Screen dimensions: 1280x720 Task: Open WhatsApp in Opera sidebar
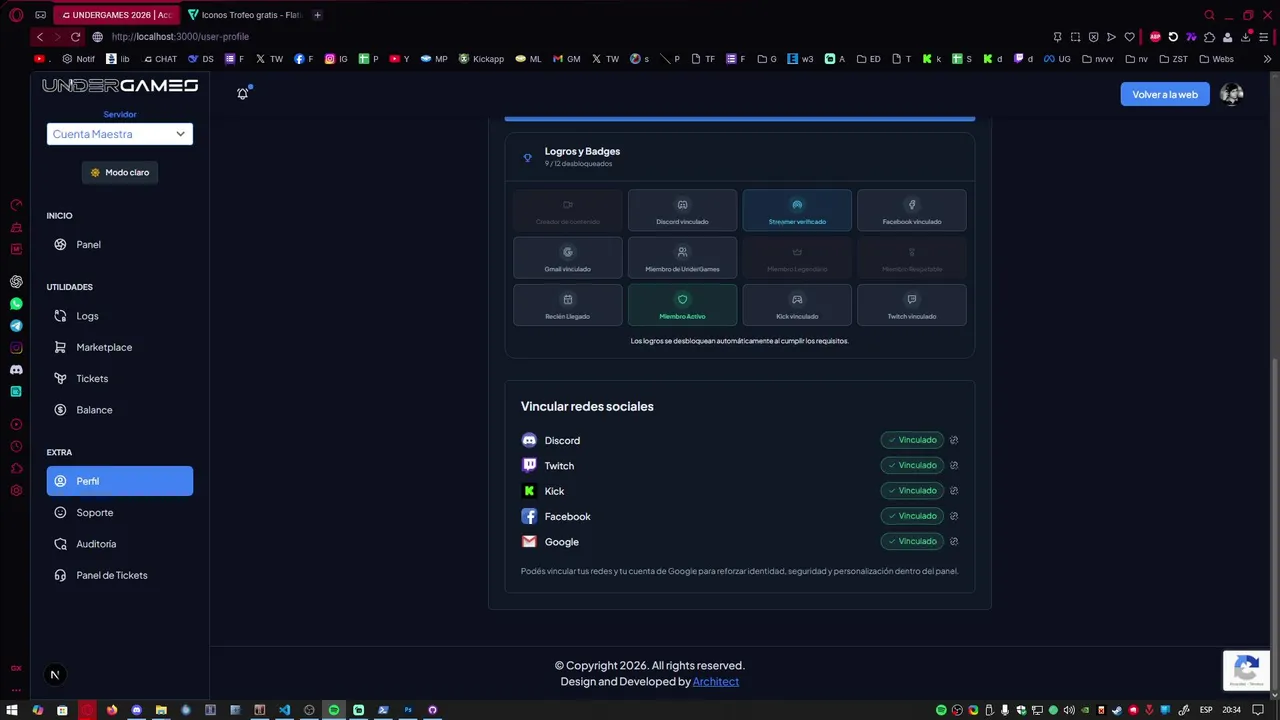16,304
